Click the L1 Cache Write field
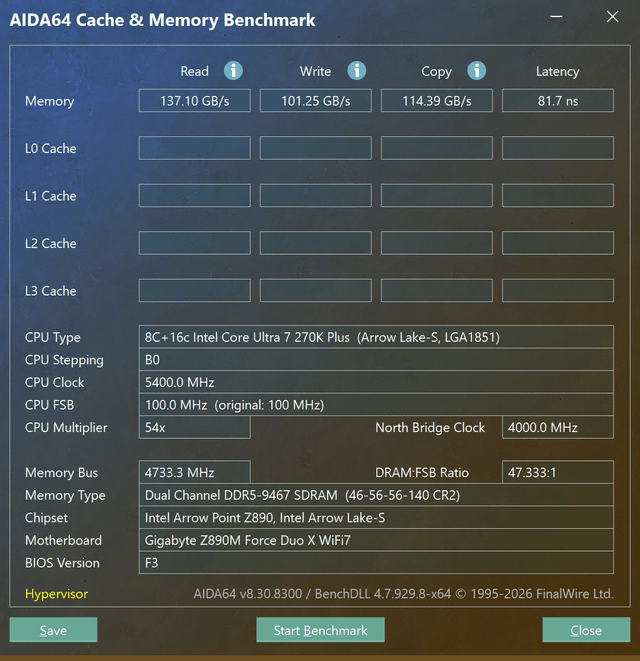 point(316,196)
